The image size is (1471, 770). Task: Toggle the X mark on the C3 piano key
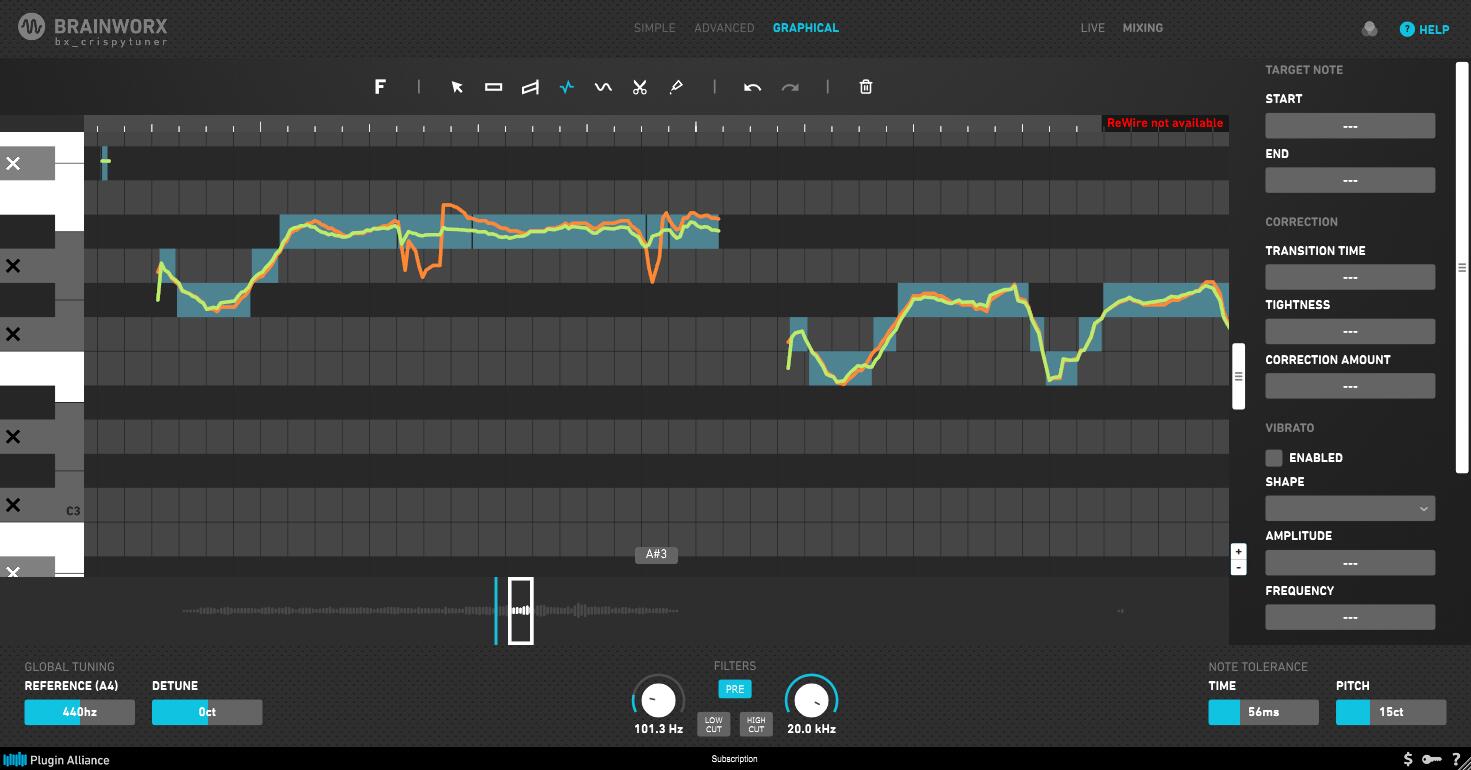point(13,505)
